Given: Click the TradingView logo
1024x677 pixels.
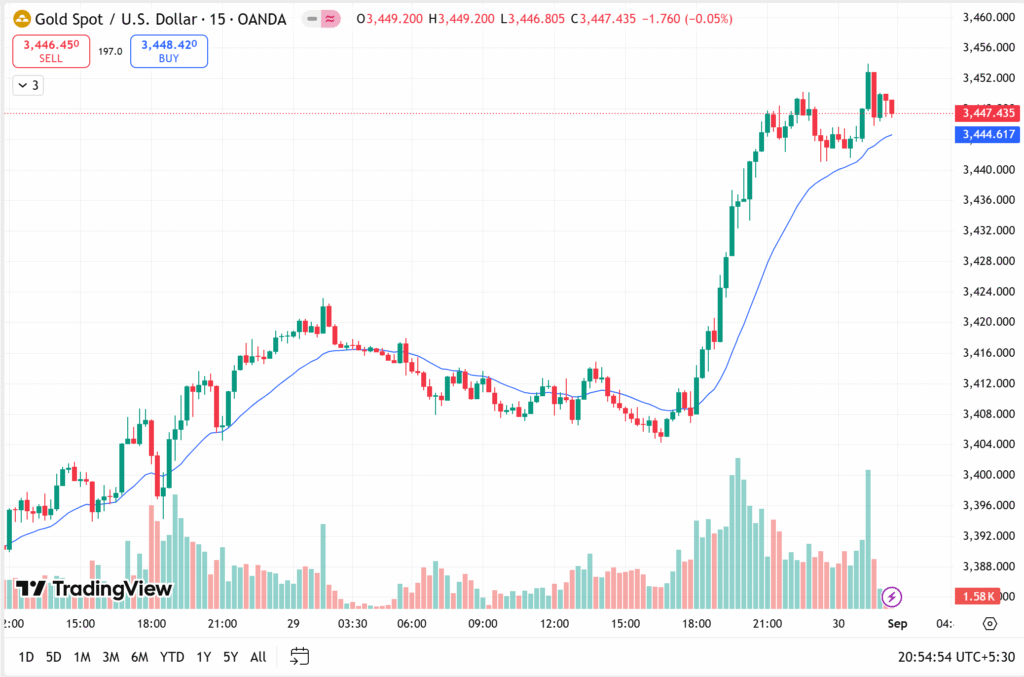Looking at the screenshot, I should [94, 590].
